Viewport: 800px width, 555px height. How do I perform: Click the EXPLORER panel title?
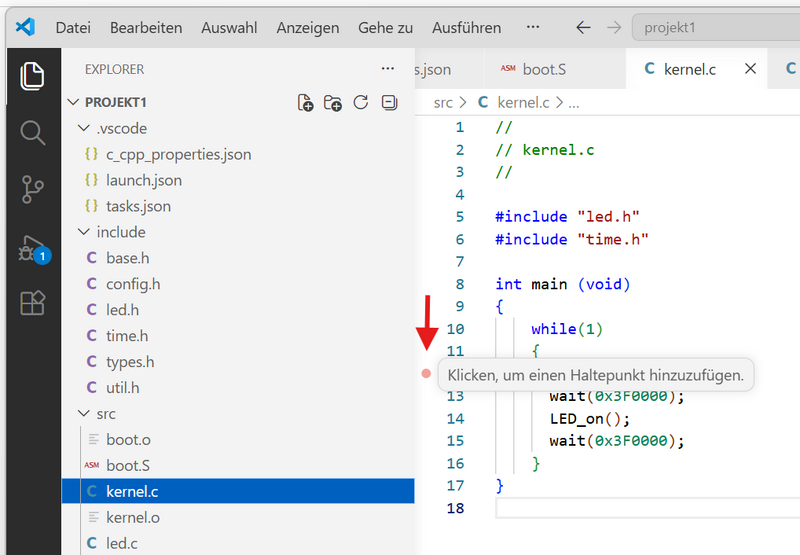[x=114, y=69]
